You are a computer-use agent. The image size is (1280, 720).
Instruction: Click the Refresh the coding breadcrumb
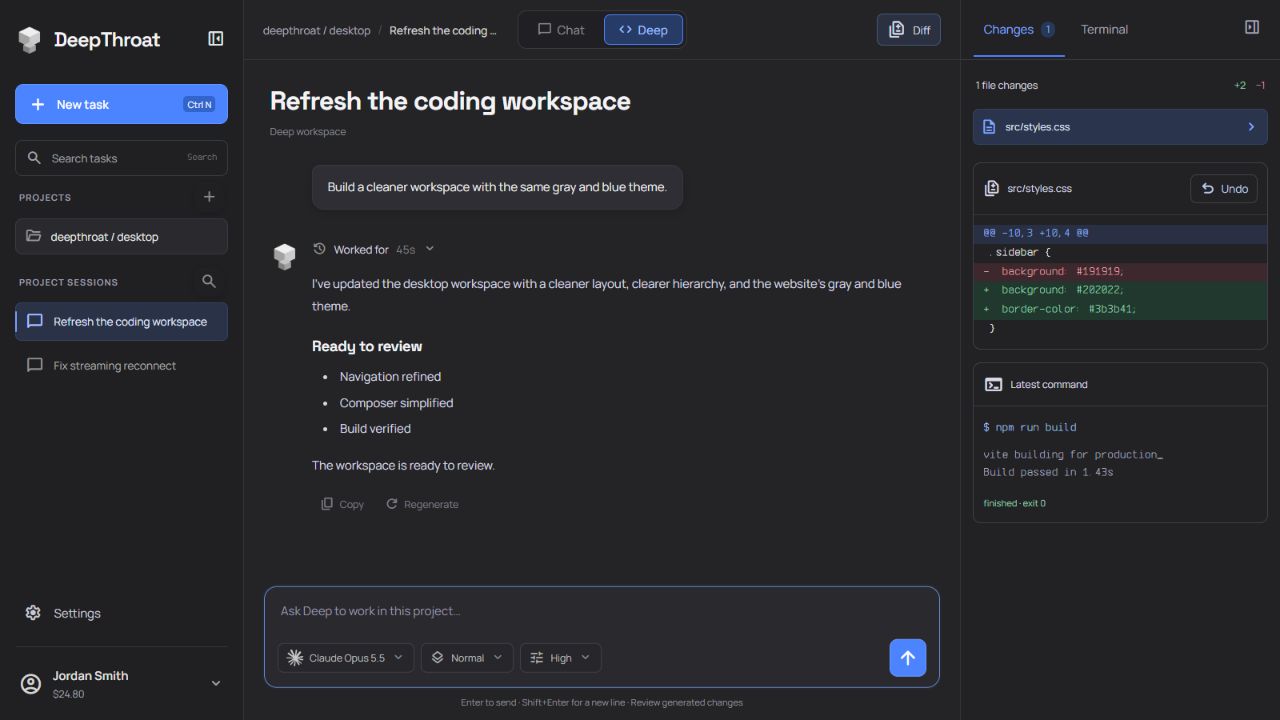(x=443, y=30)
